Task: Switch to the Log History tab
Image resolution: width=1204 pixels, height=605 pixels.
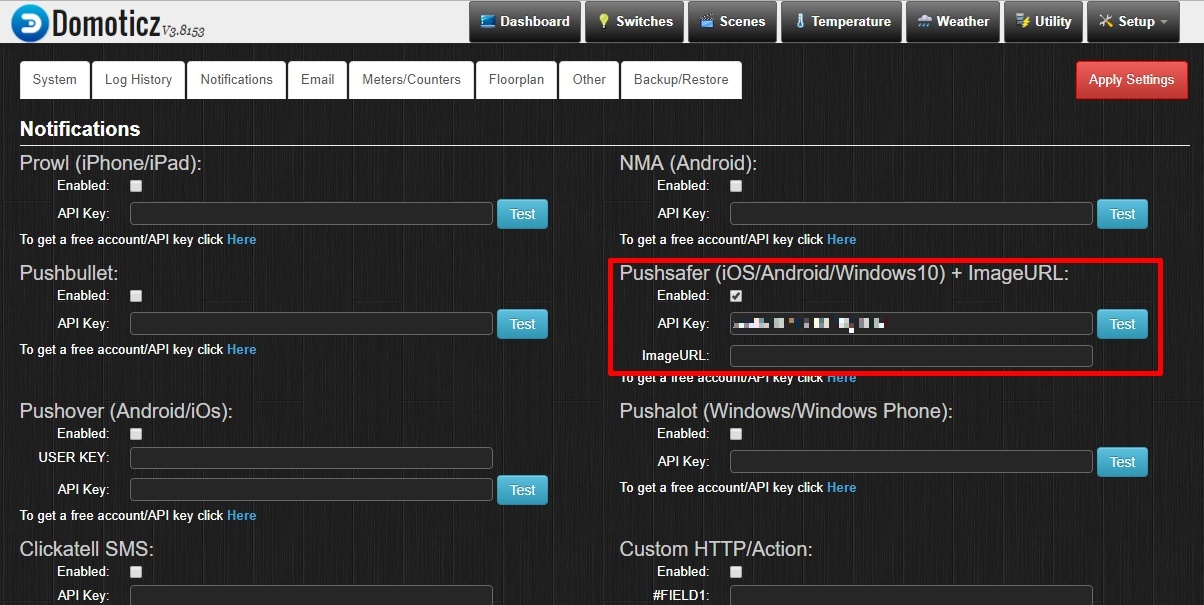Action: (x=138, y=80)
